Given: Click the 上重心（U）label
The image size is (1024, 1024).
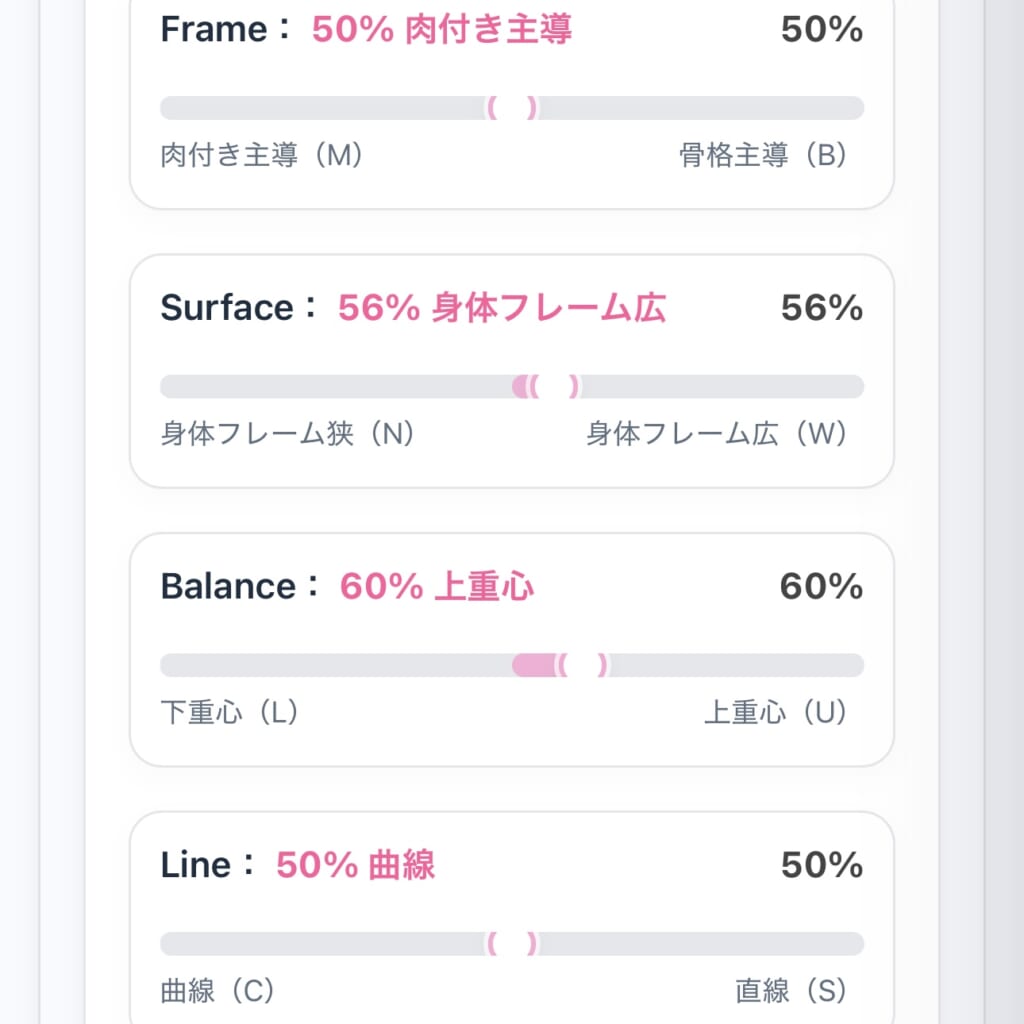Looking at the screenshot, I should coord(776,712).
